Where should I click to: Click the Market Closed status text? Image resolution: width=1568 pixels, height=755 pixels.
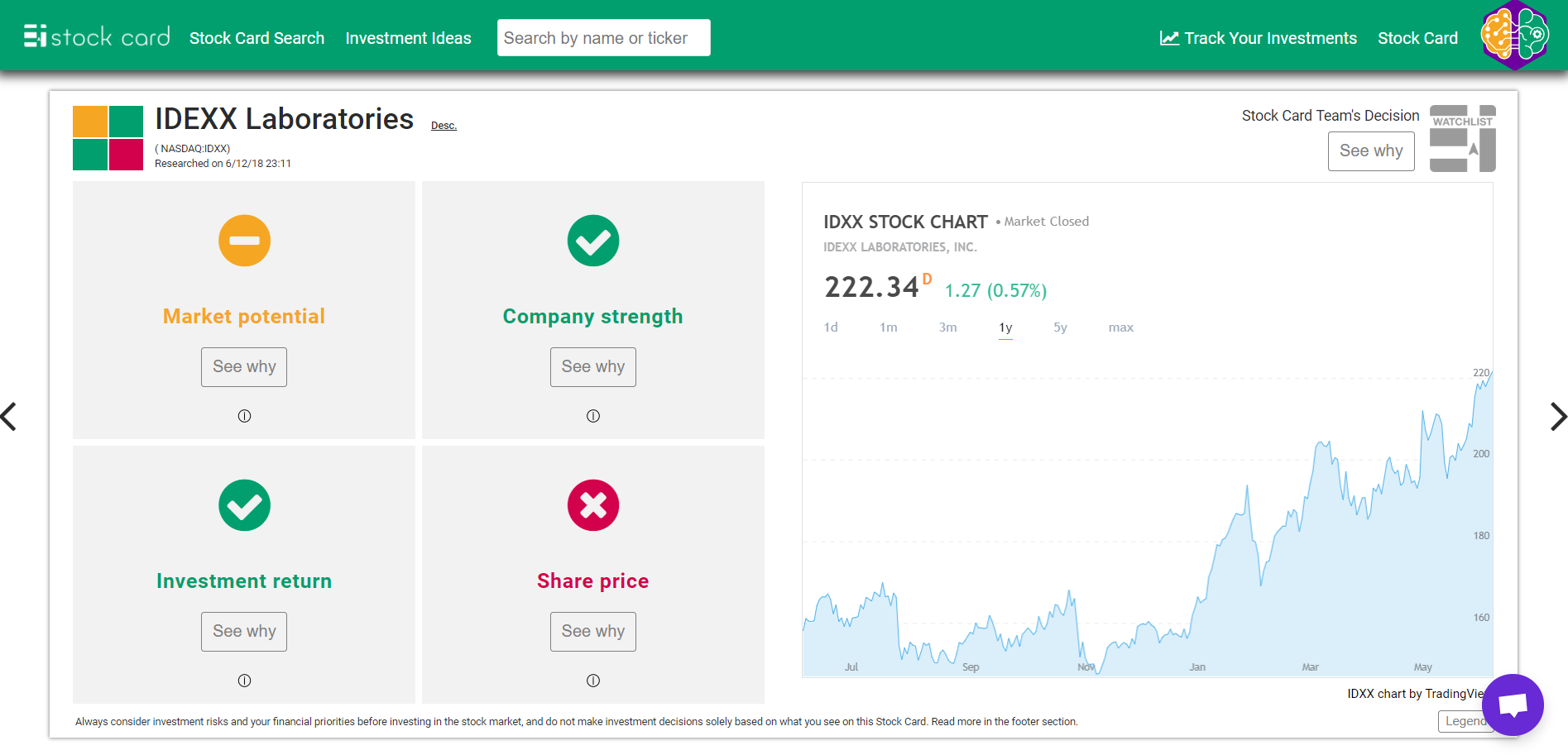click(1046, 222)
